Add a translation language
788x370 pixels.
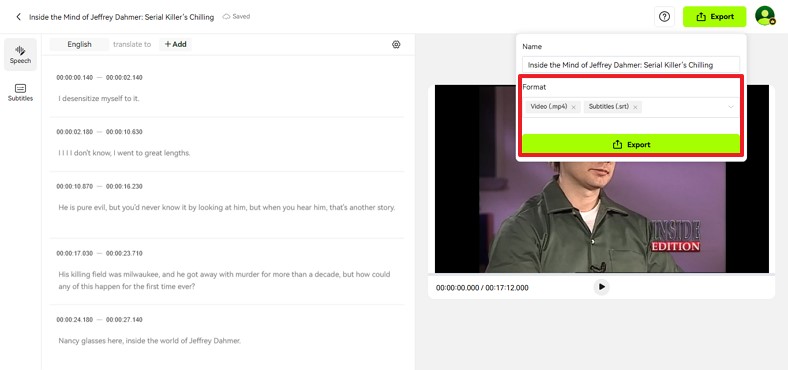175,44
